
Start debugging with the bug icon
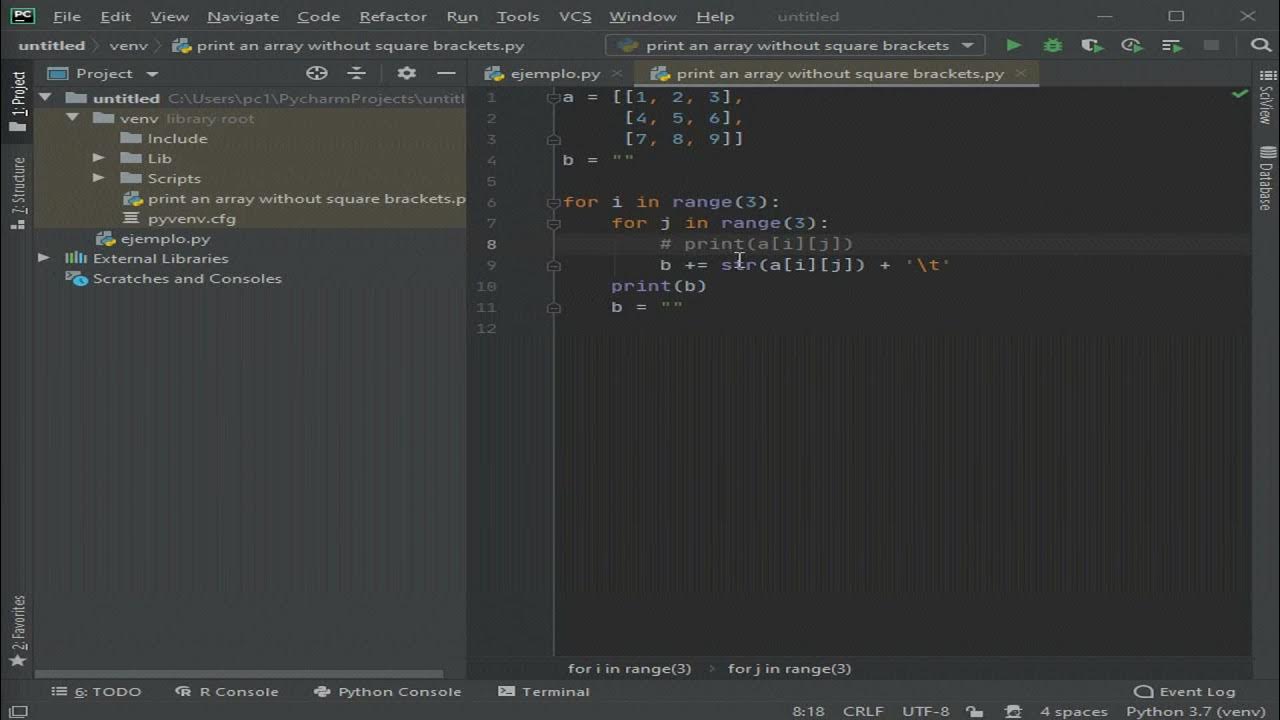click(1053, 45)
